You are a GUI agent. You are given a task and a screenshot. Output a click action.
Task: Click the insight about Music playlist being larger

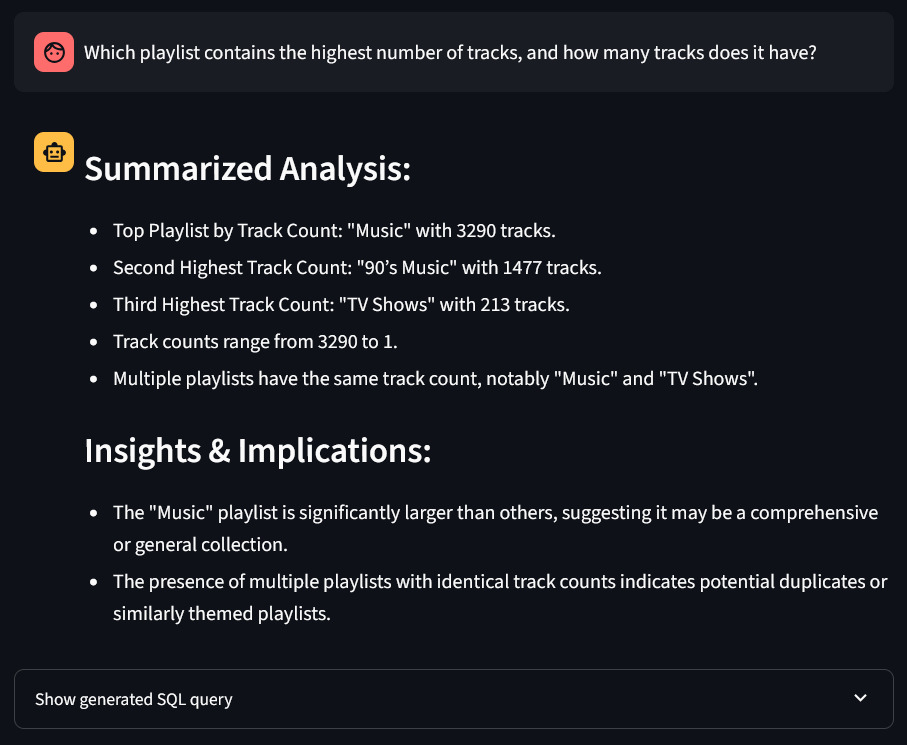tap(495, 529)
